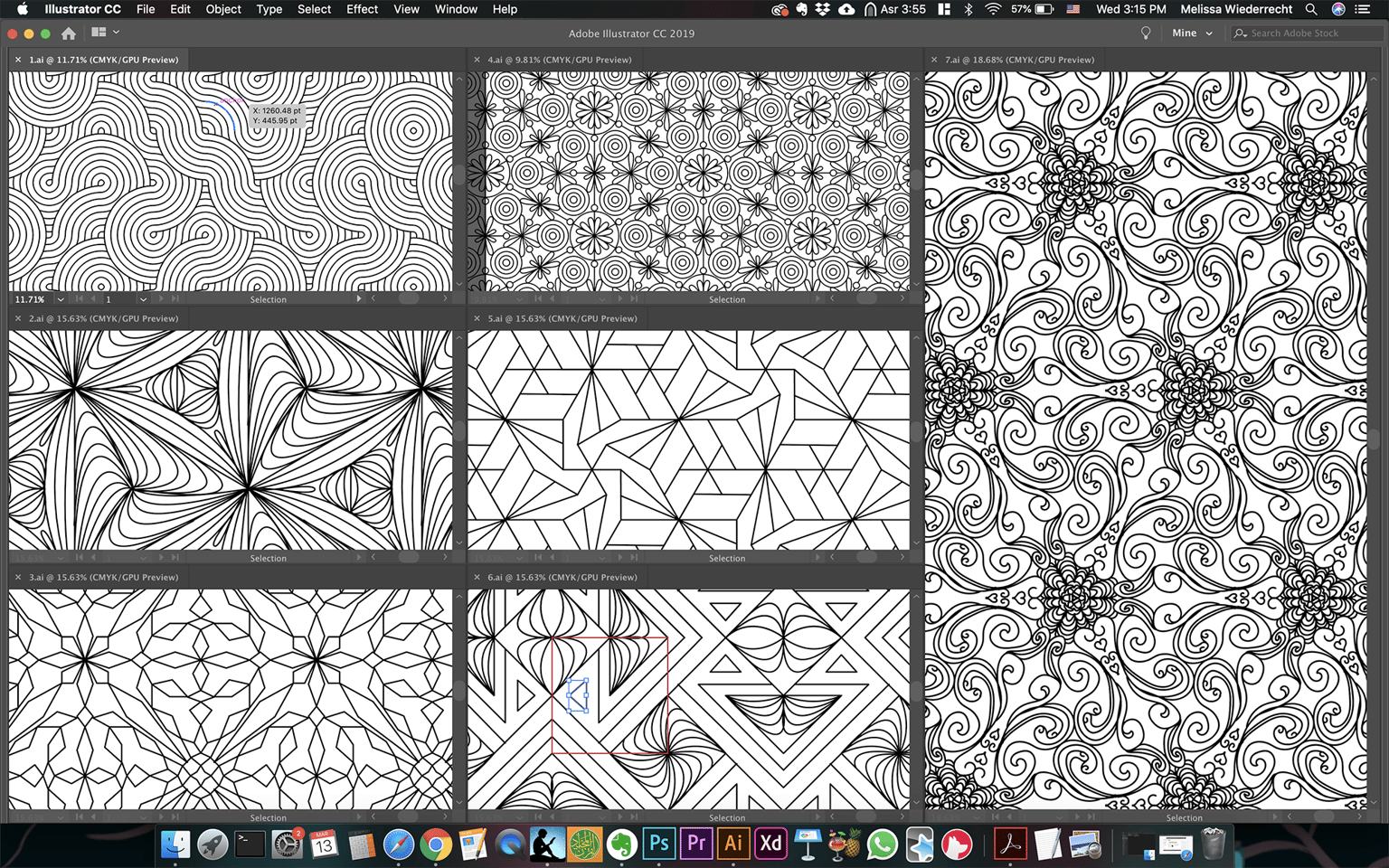This screenshot has width=1389, height=868.
Task: Open Trash from the dock
Action: [x=1213, y=844]
